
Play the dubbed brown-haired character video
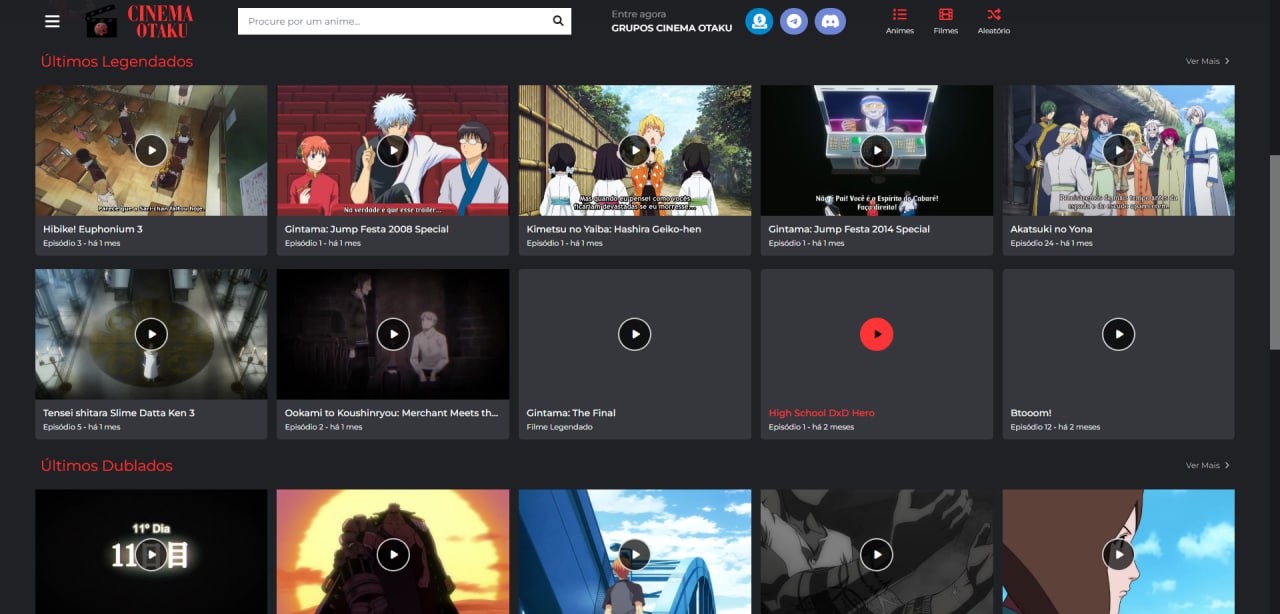[x=1119, y=554]
